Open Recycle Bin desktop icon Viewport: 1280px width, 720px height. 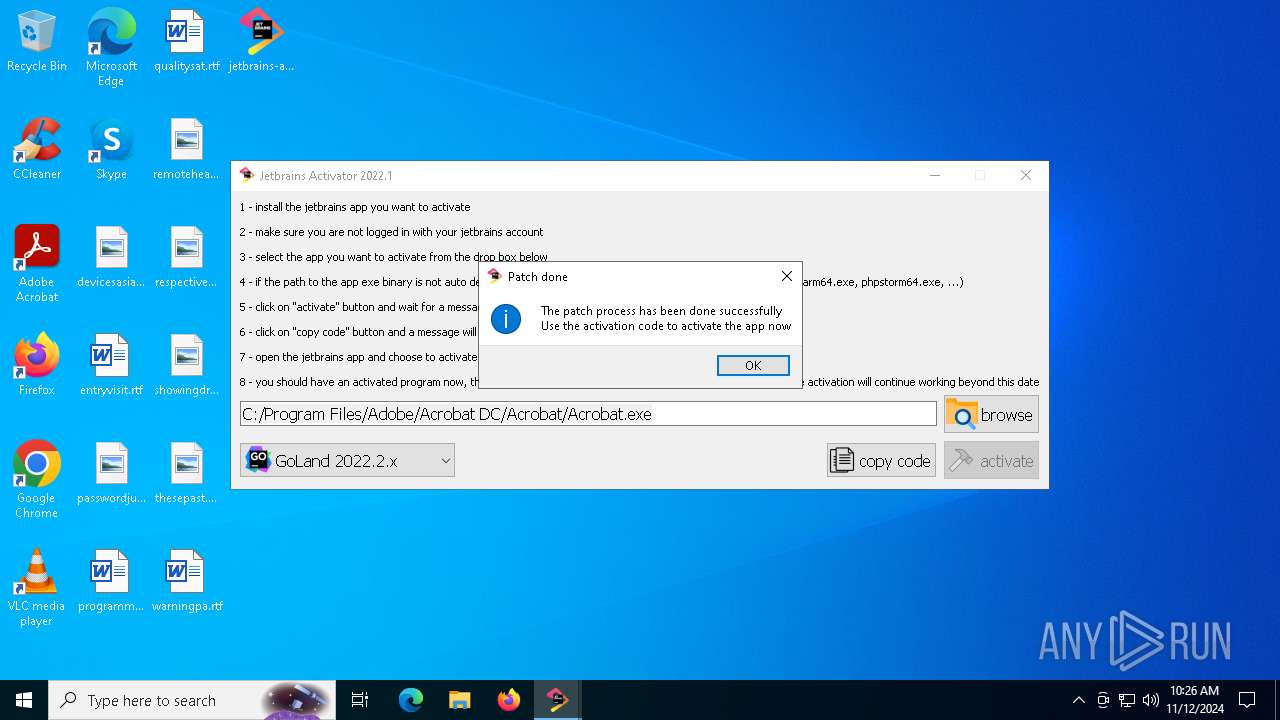[37, 42]
